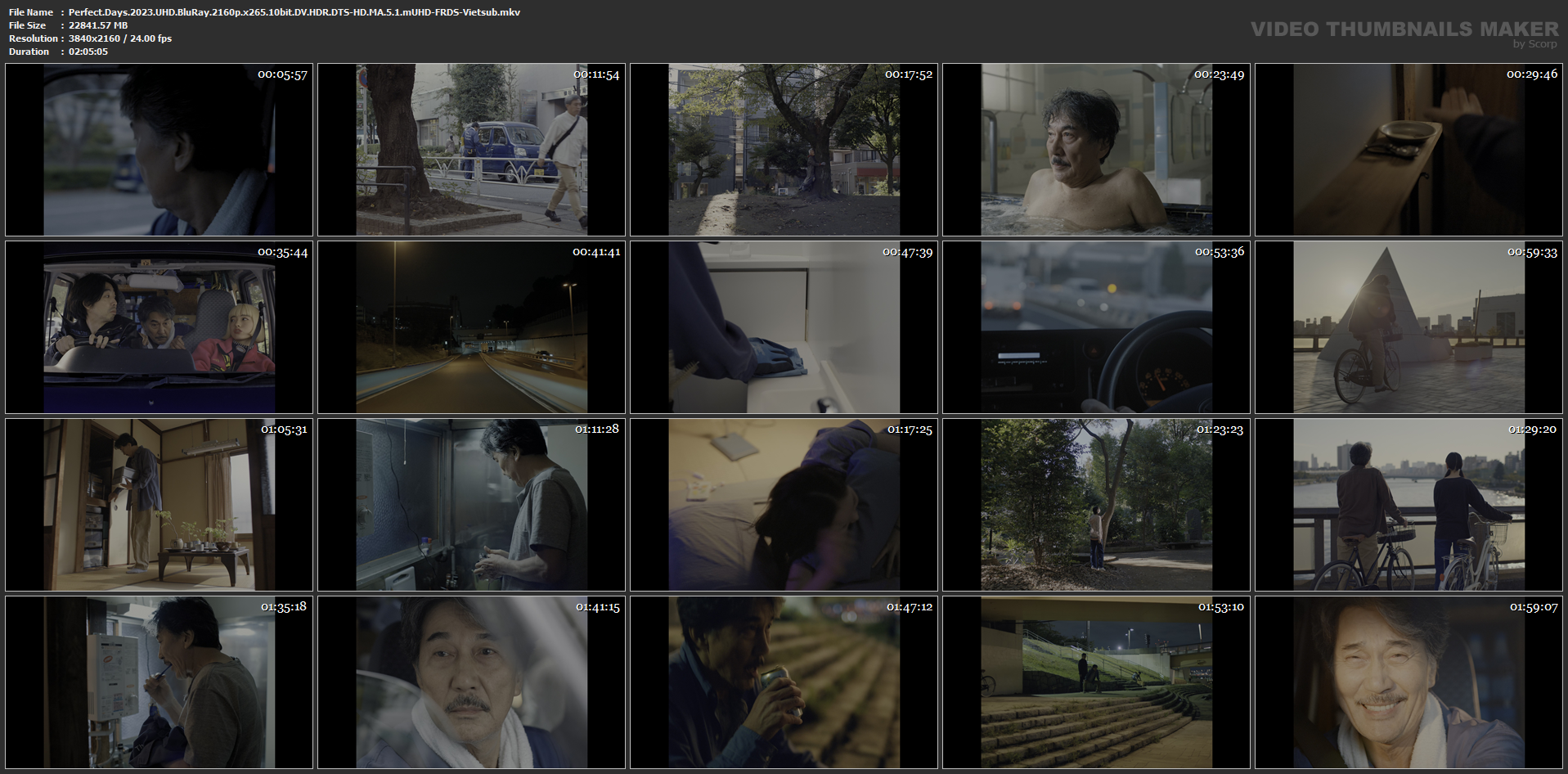Image resolution: width=1568 pixels, height=774 pixels.
Task: Click the 'Resolution' label
Action: (34, 38)
